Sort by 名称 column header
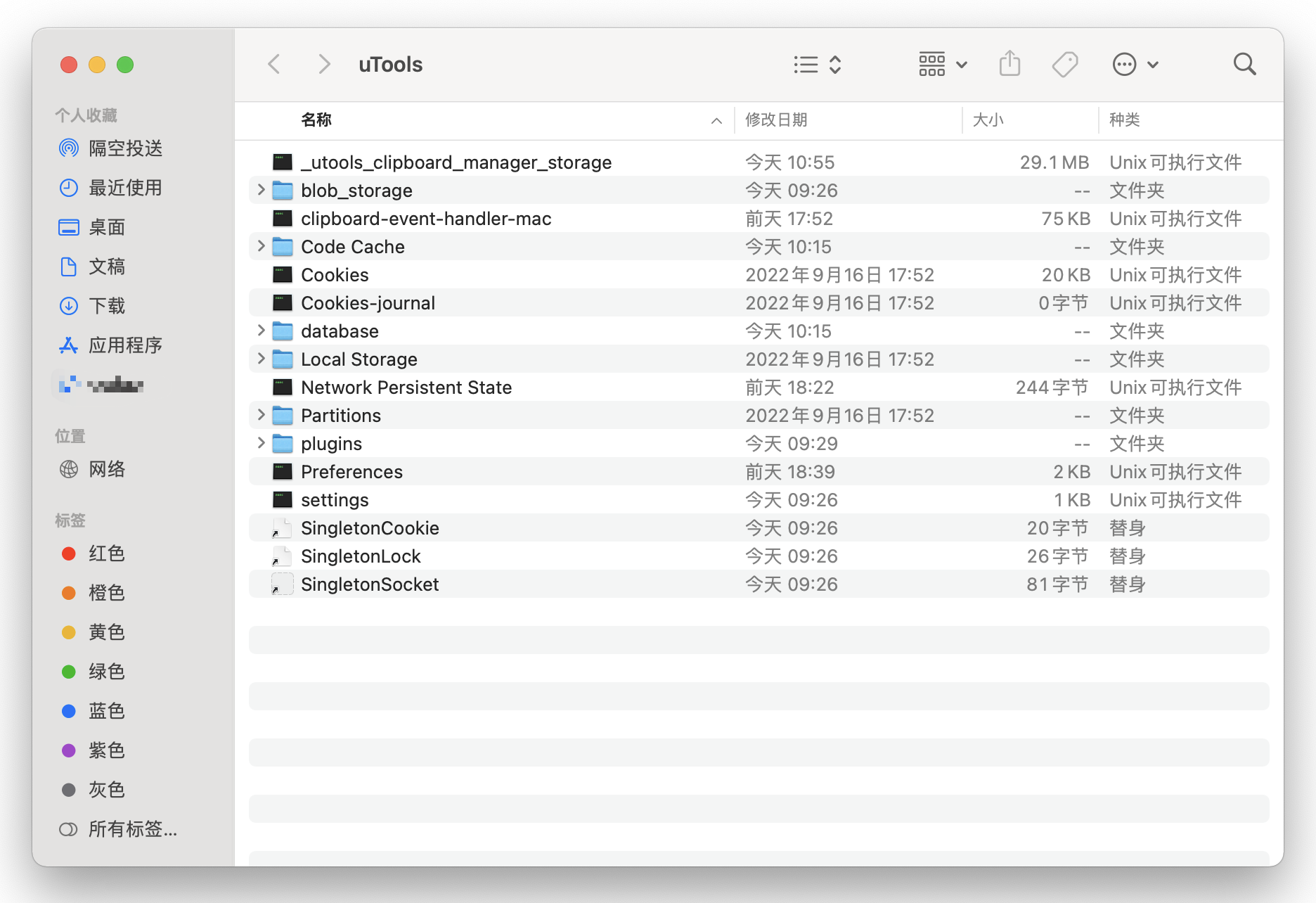 485,120
